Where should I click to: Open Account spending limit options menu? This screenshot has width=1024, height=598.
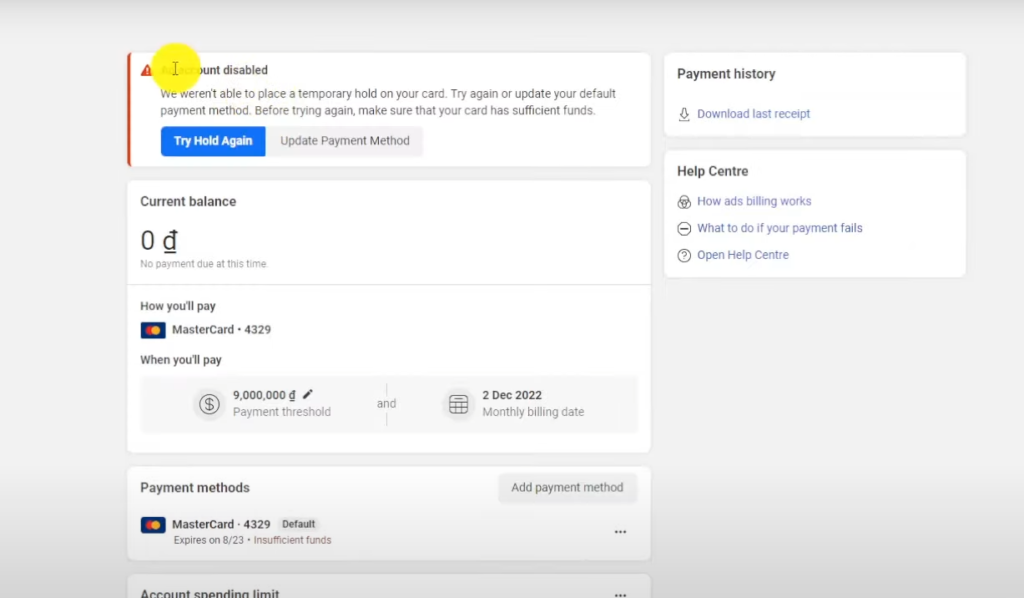(x=620, y=594)
